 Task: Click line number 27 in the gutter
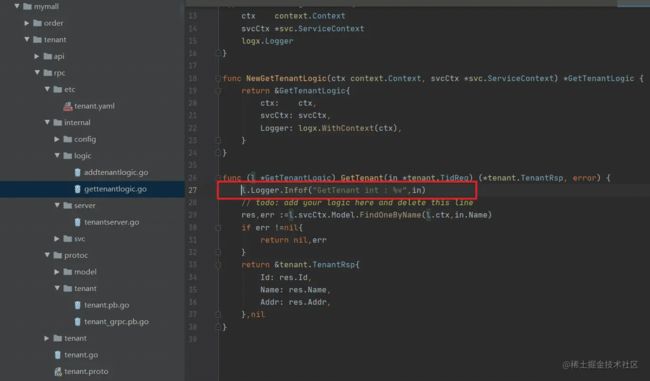(193, 190)
